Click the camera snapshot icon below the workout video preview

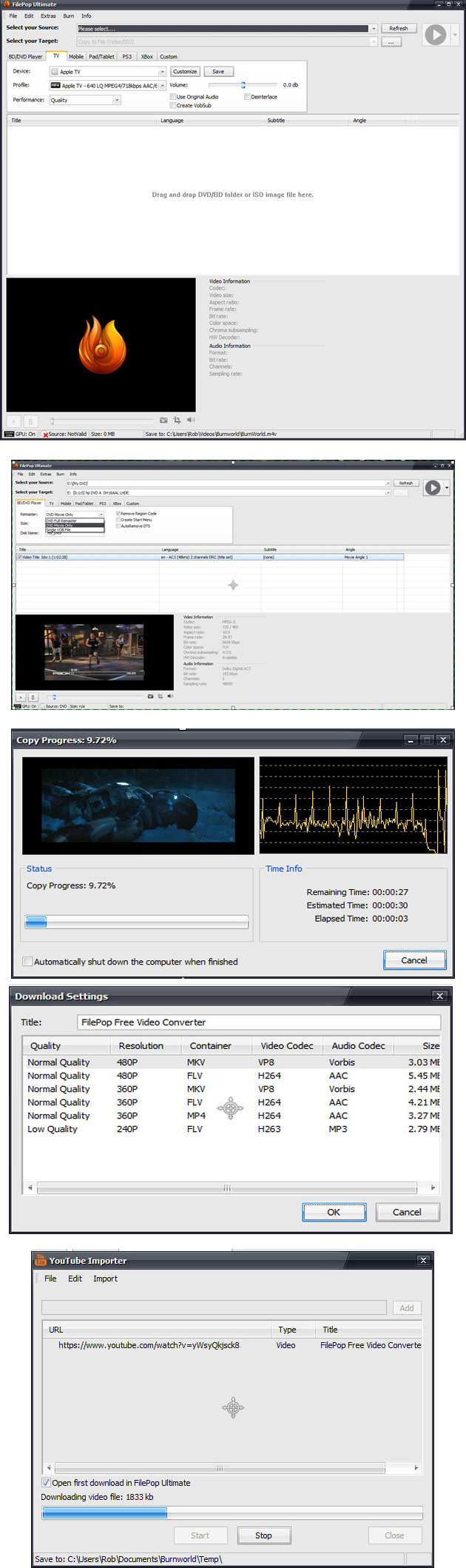point(151,696)
